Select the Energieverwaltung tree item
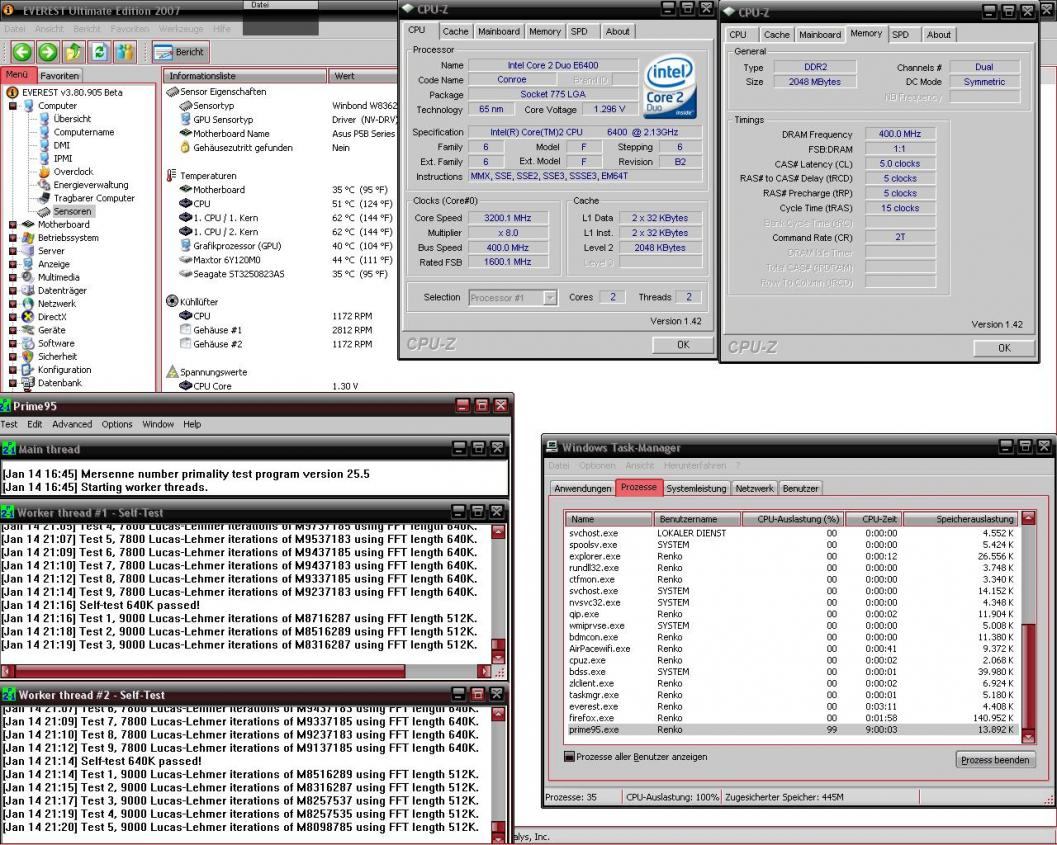Image resolution: width=1057 pixels, height=845 pixels. pos(90,185)
